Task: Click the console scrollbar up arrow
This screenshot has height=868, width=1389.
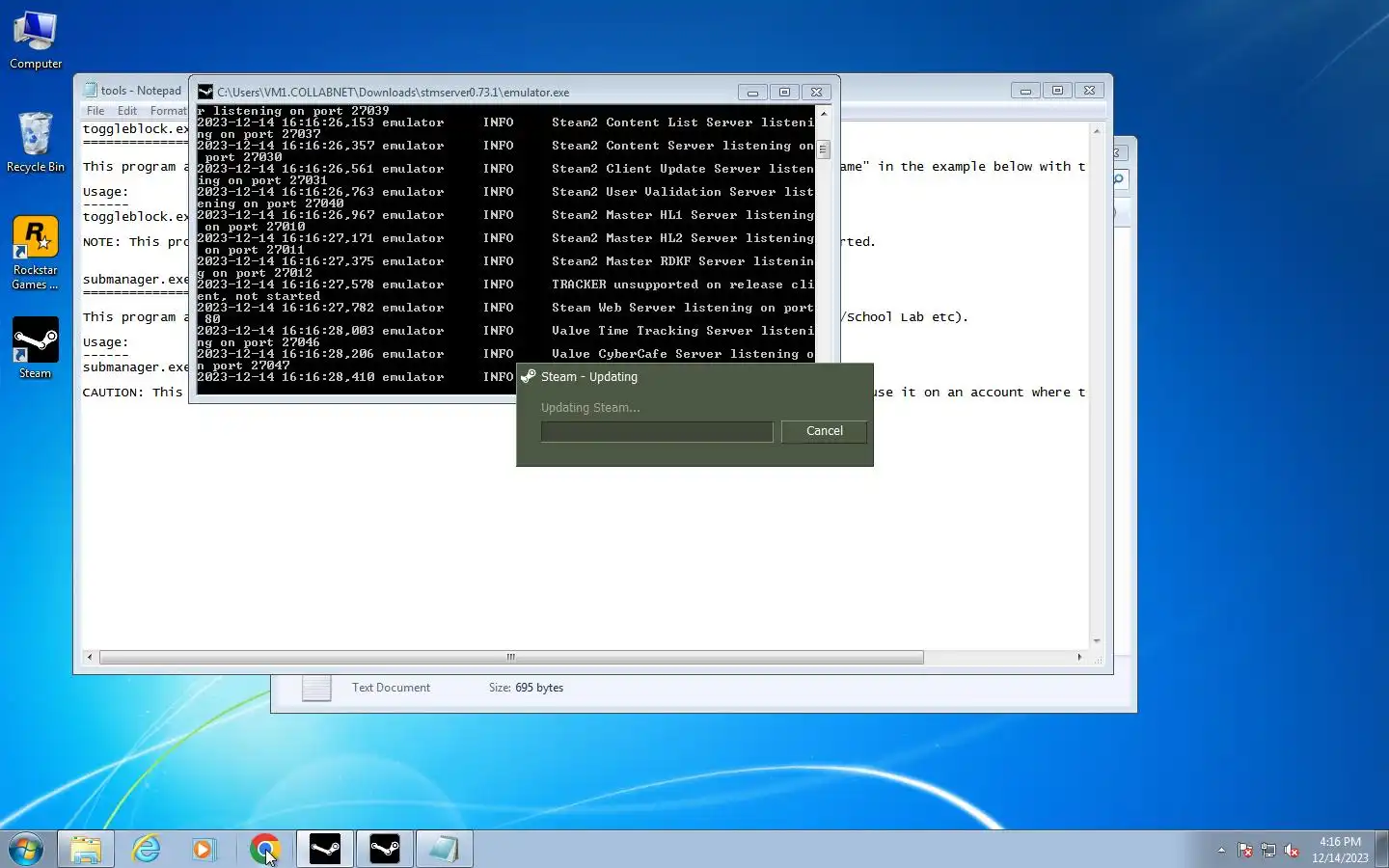Action: (824, 114)
